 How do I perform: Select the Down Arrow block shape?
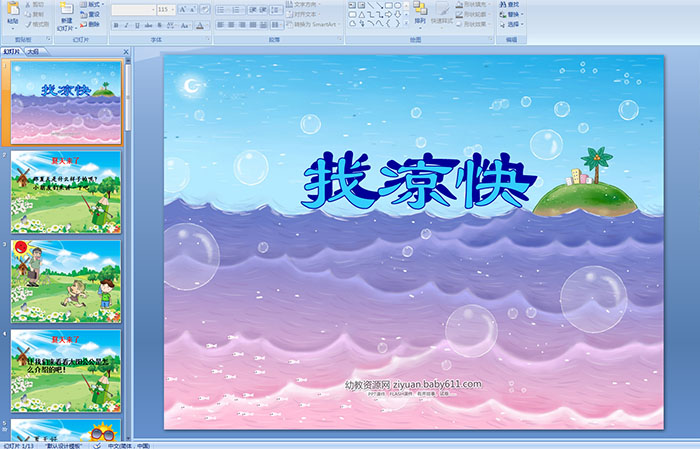tap(398, 14)
